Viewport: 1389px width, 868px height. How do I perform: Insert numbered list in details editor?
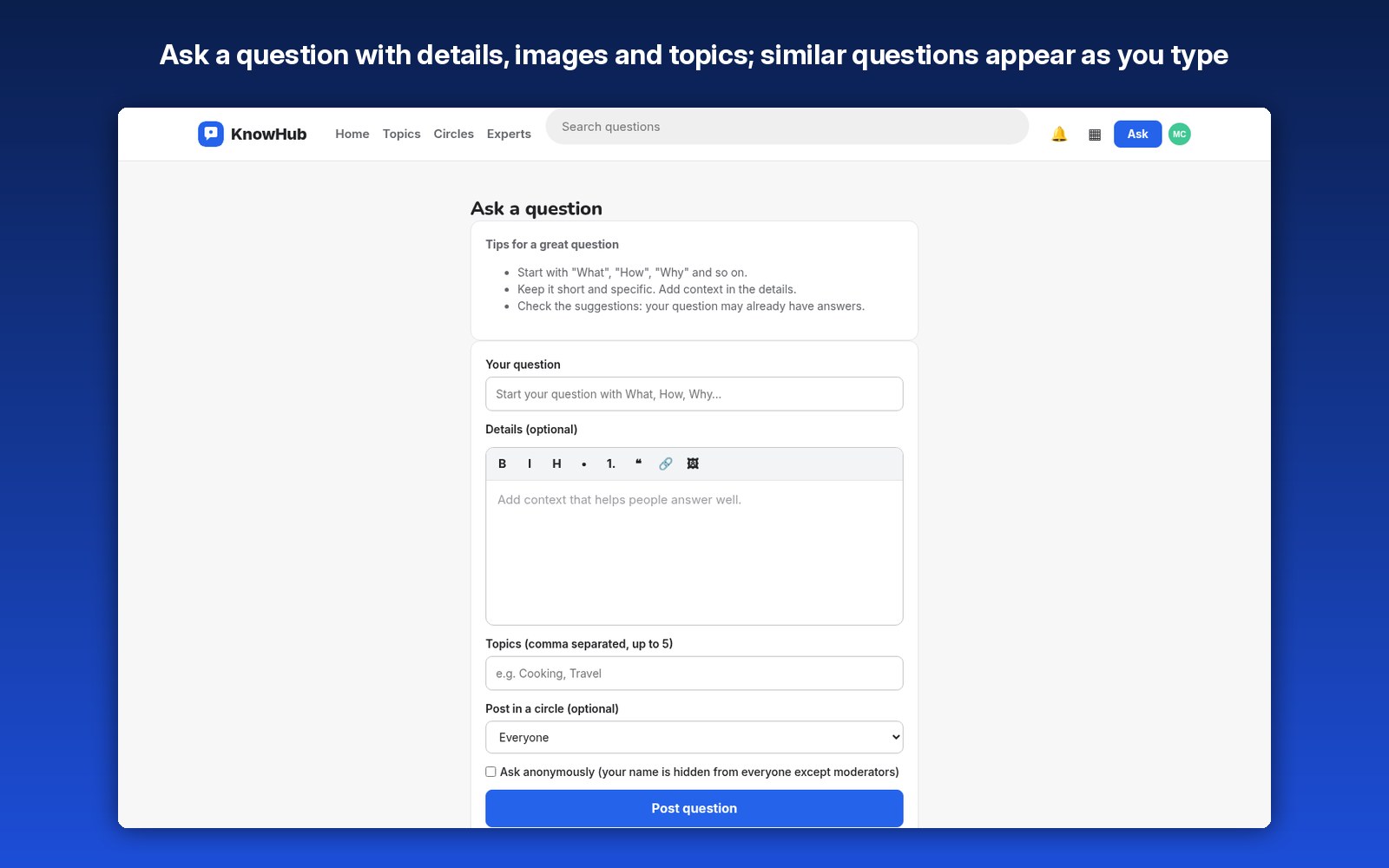[x=611, y=464]
